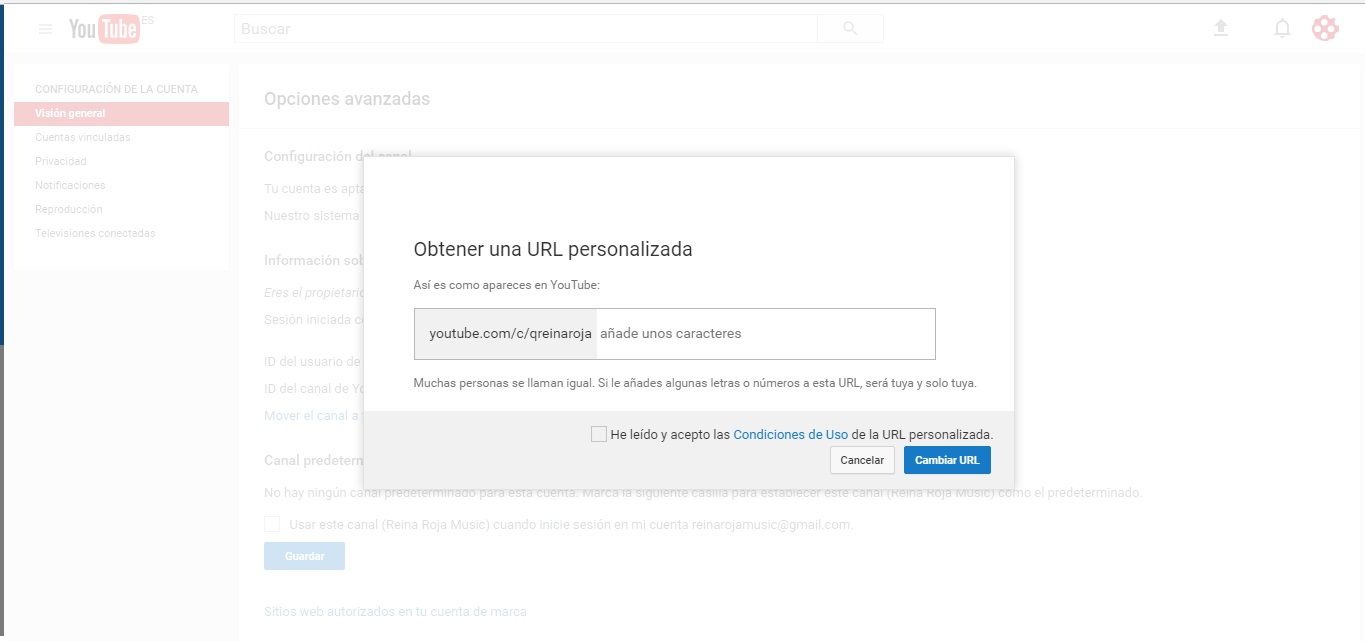Open Reproducción settings
This screenshot has width=1365, height=641.
coord(68,209)
